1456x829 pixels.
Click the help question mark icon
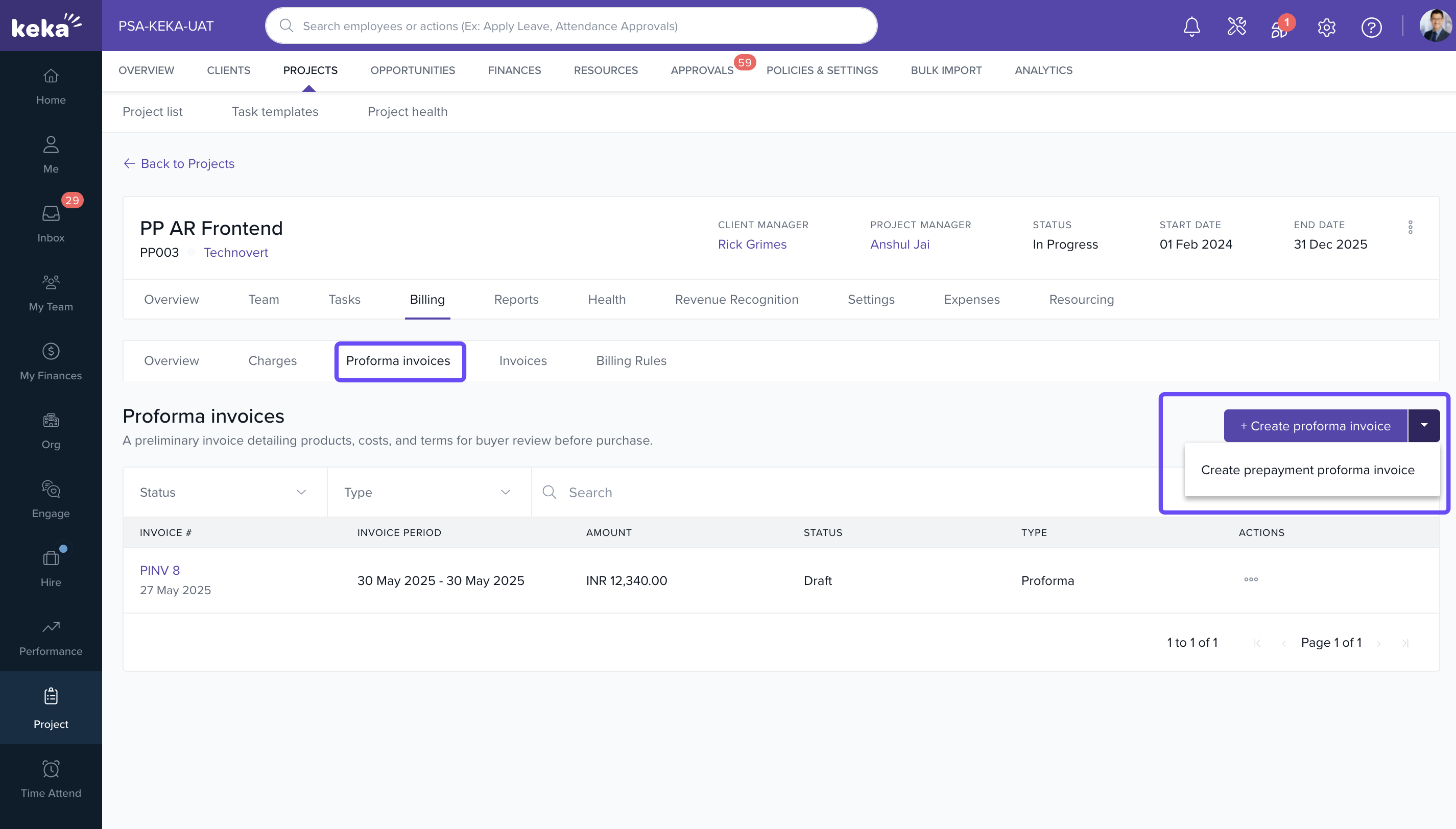(1371, 27)
